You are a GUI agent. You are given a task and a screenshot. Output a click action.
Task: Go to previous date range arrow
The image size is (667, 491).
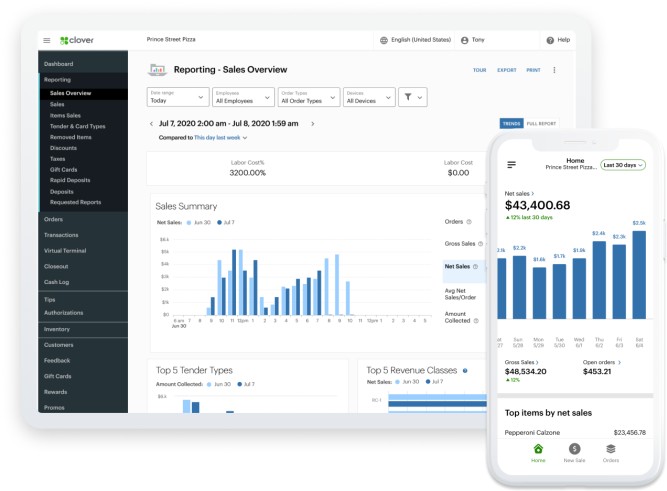pyautogui.click(x=151, y=124)
